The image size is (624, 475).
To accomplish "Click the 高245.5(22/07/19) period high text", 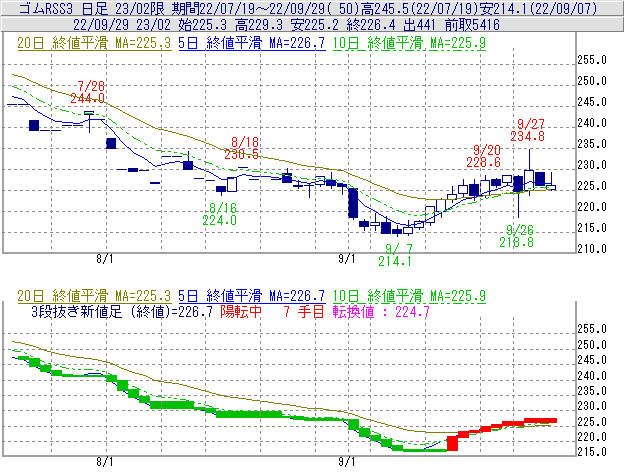I will pyautogui.click(x=419, y=8).
